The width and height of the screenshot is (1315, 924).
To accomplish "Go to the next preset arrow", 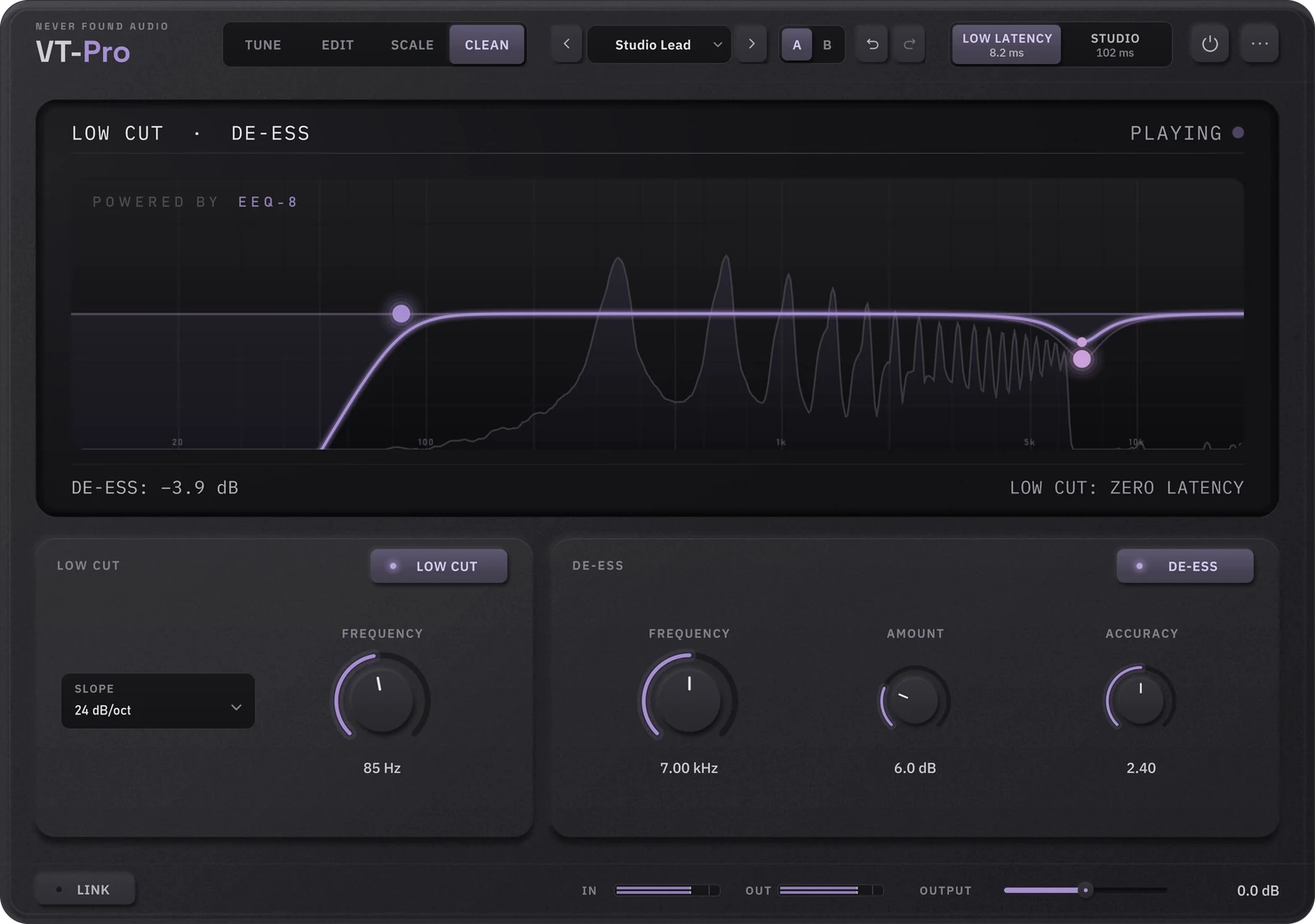I will (x=752, y=44).
